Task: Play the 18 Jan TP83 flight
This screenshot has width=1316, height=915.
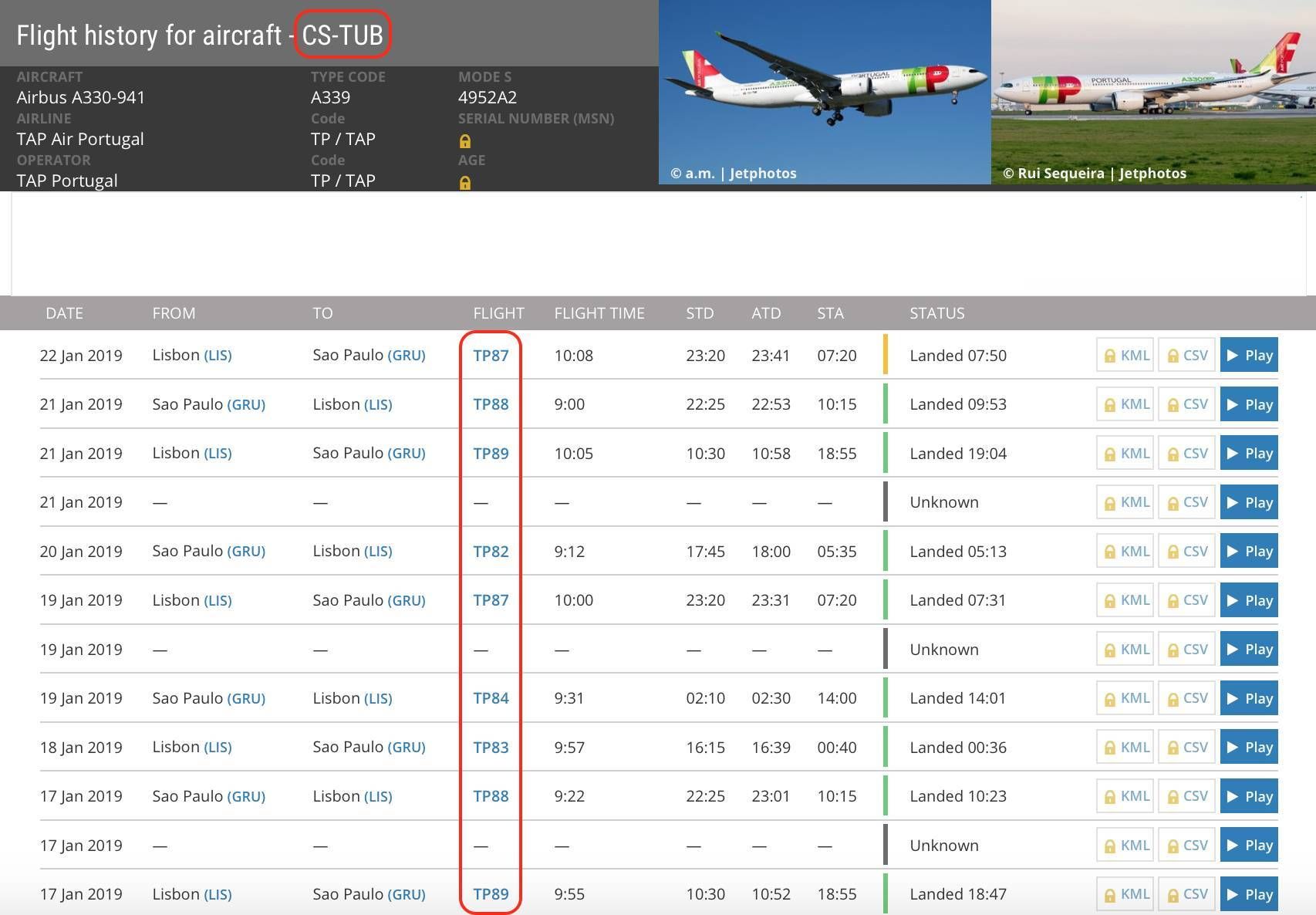Action: coord(1248,748)
